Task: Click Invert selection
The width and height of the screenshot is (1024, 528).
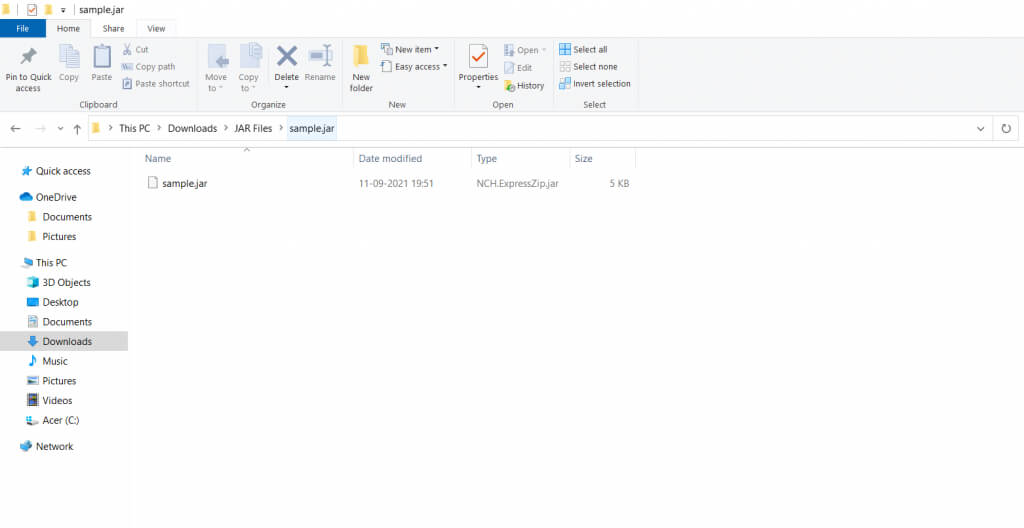Action: click(x=595, y=84)
